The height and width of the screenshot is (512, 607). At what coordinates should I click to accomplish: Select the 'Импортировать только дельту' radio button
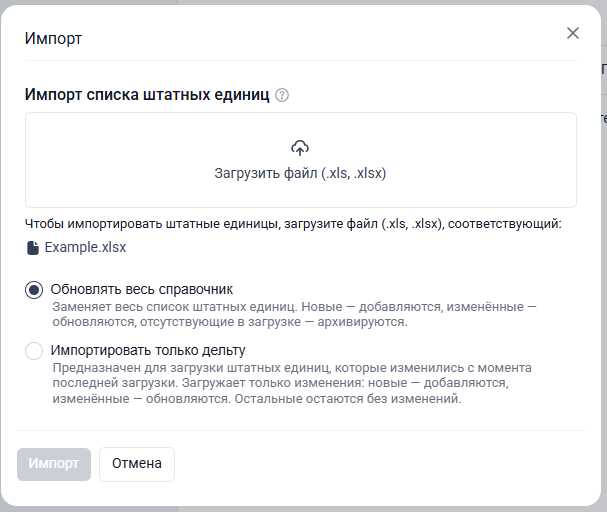(34, 351)
